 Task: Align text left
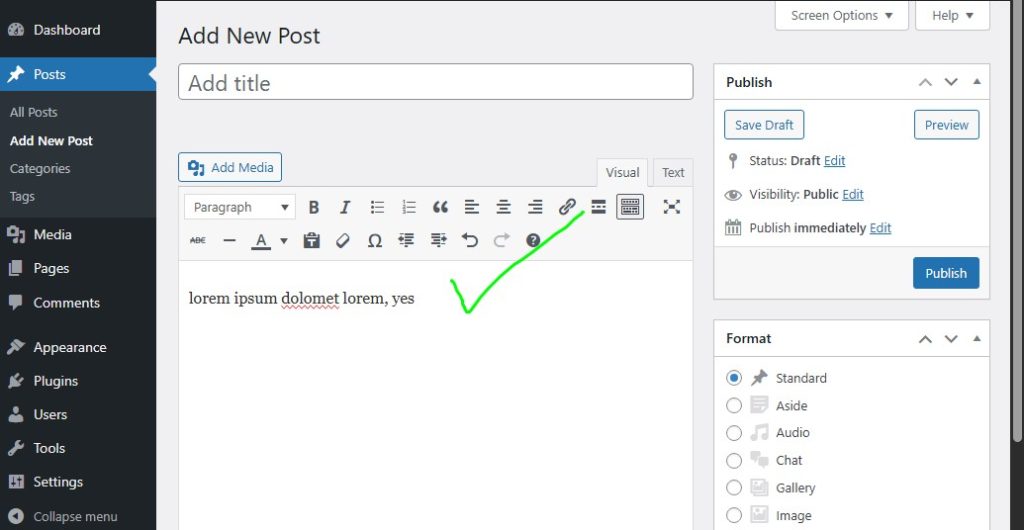pyautogui.click(x=472, y=208)
